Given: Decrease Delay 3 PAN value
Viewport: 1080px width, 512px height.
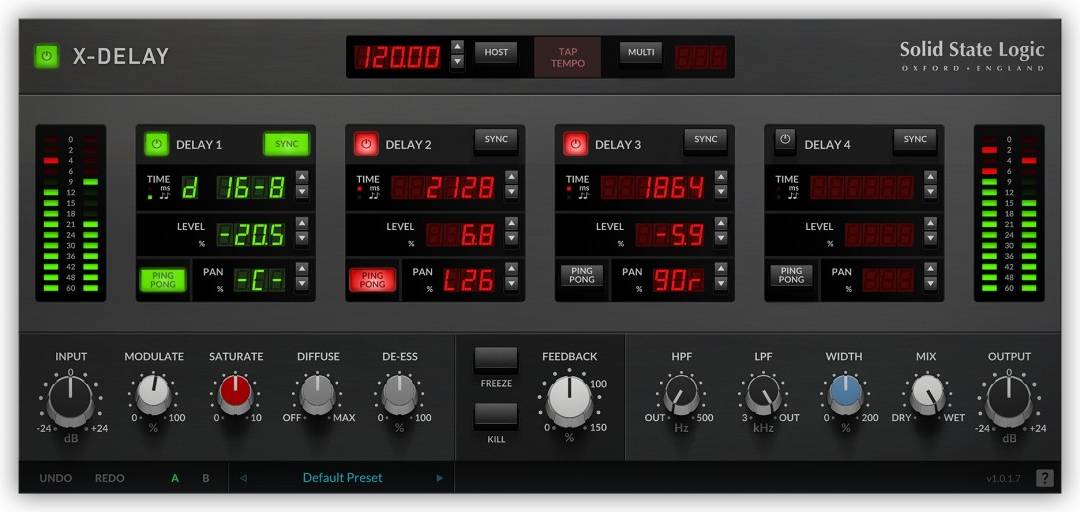Looking at the screenshot, I should 720,283.
